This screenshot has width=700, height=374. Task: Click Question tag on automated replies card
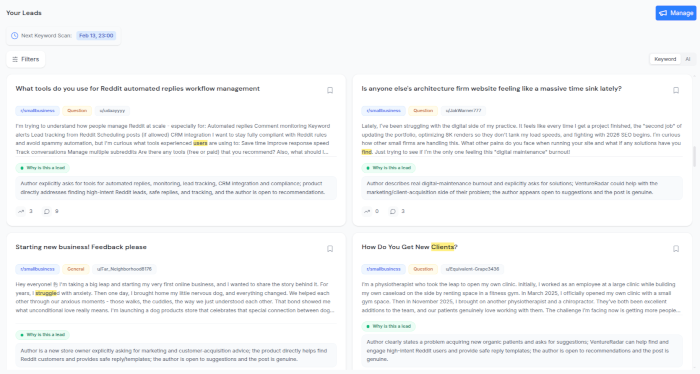click(77, 110)
